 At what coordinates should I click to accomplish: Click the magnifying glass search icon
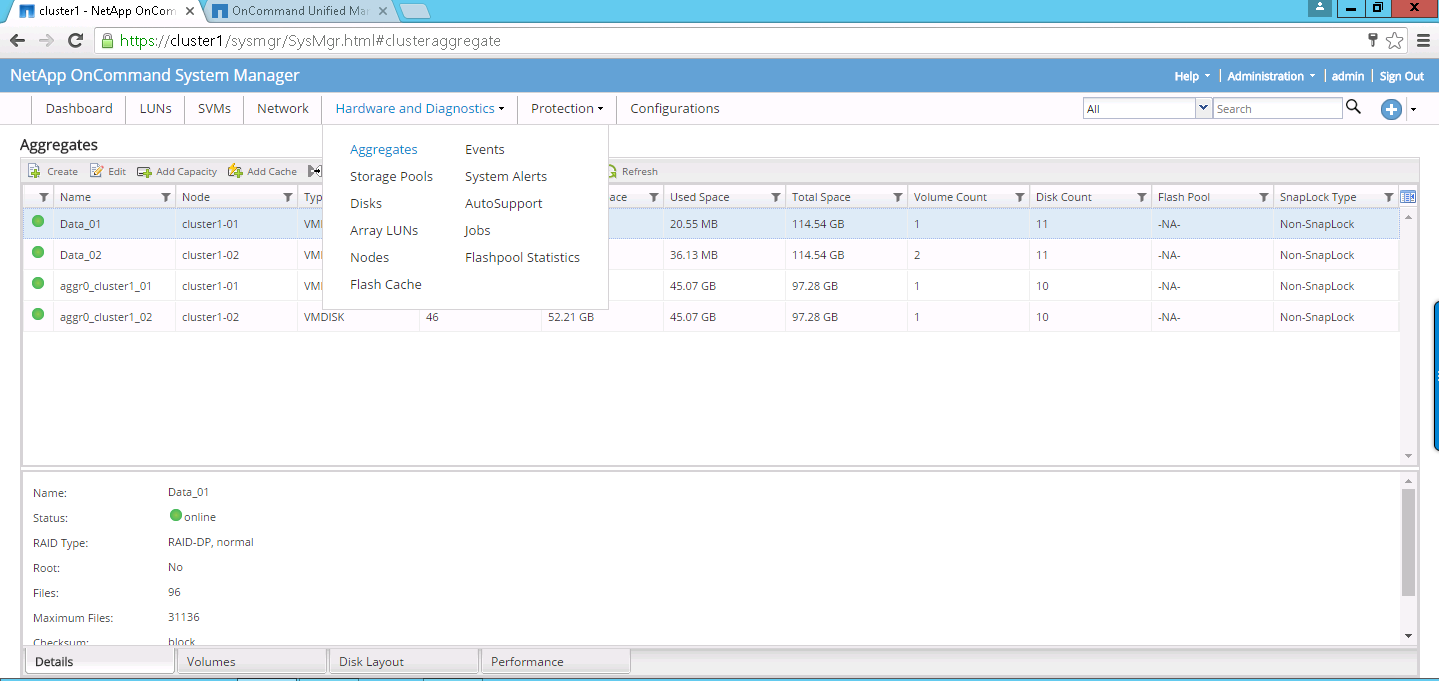click(x=1353, y=108)
